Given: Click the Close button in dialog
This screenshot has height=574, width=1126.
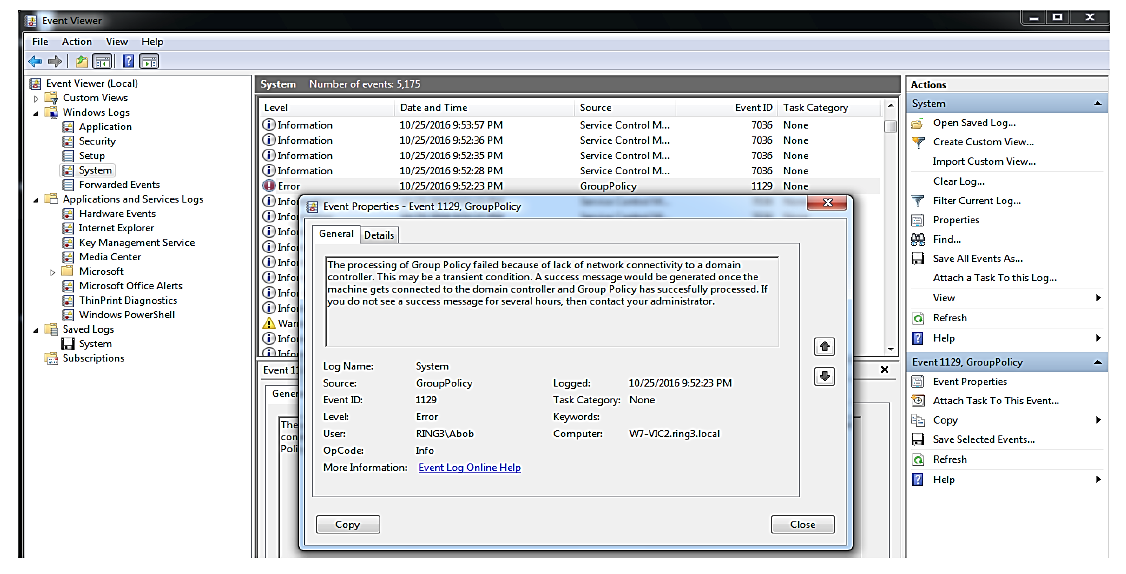Looking at the screenshot, I should click(803, 524).
